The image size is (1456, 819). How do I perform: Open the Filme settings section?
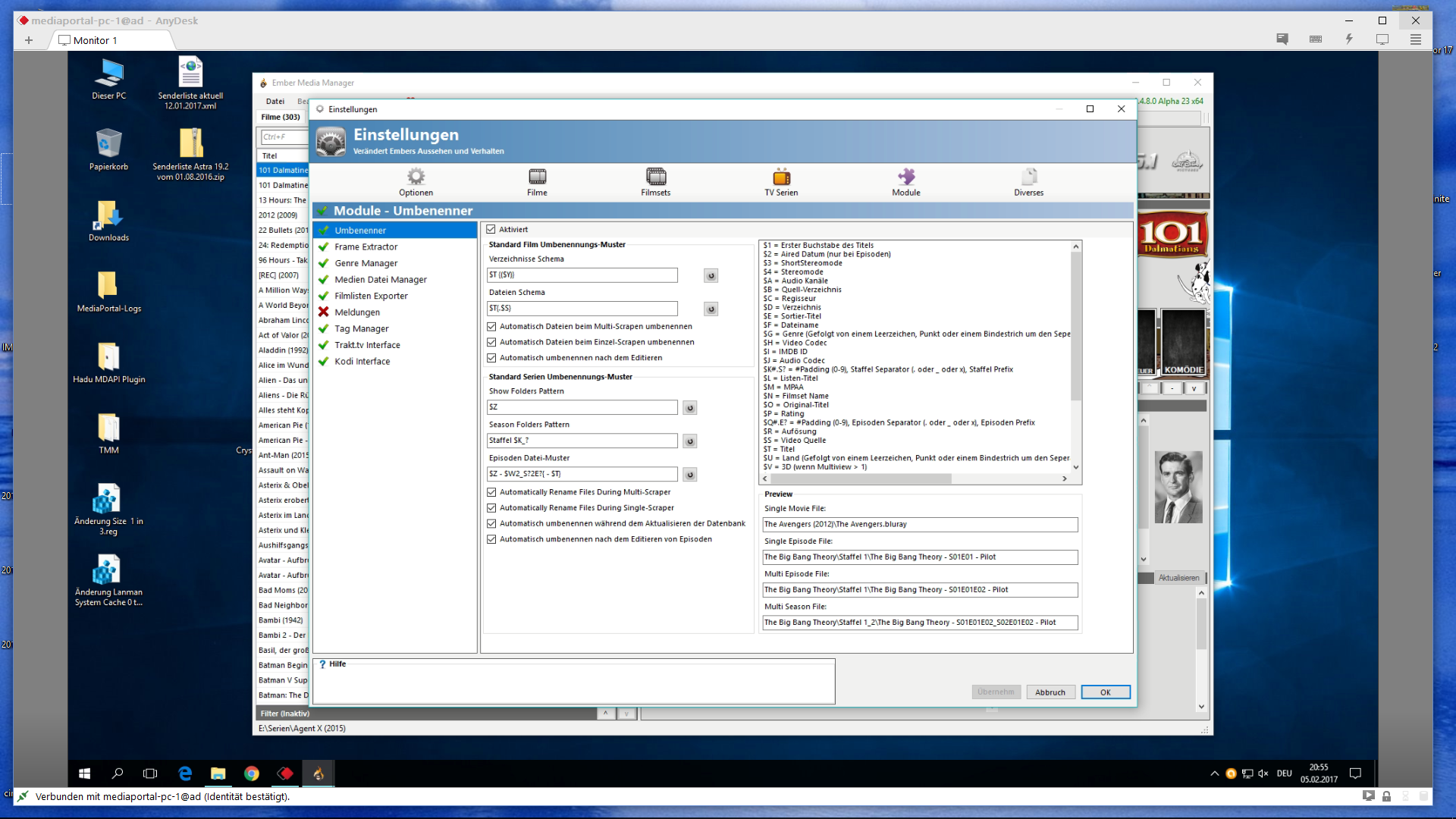[537, 182]
